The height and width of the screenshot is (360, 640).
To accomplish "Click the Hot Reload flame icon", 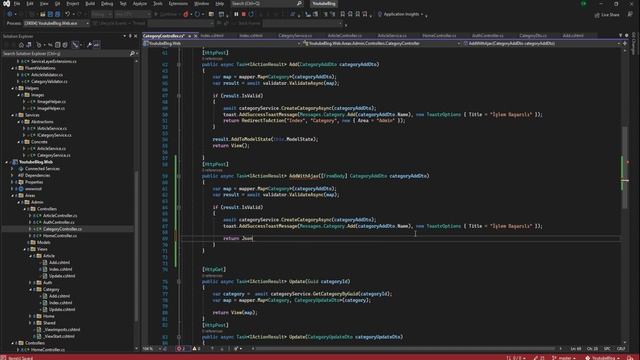I will [x=186, y=14].
